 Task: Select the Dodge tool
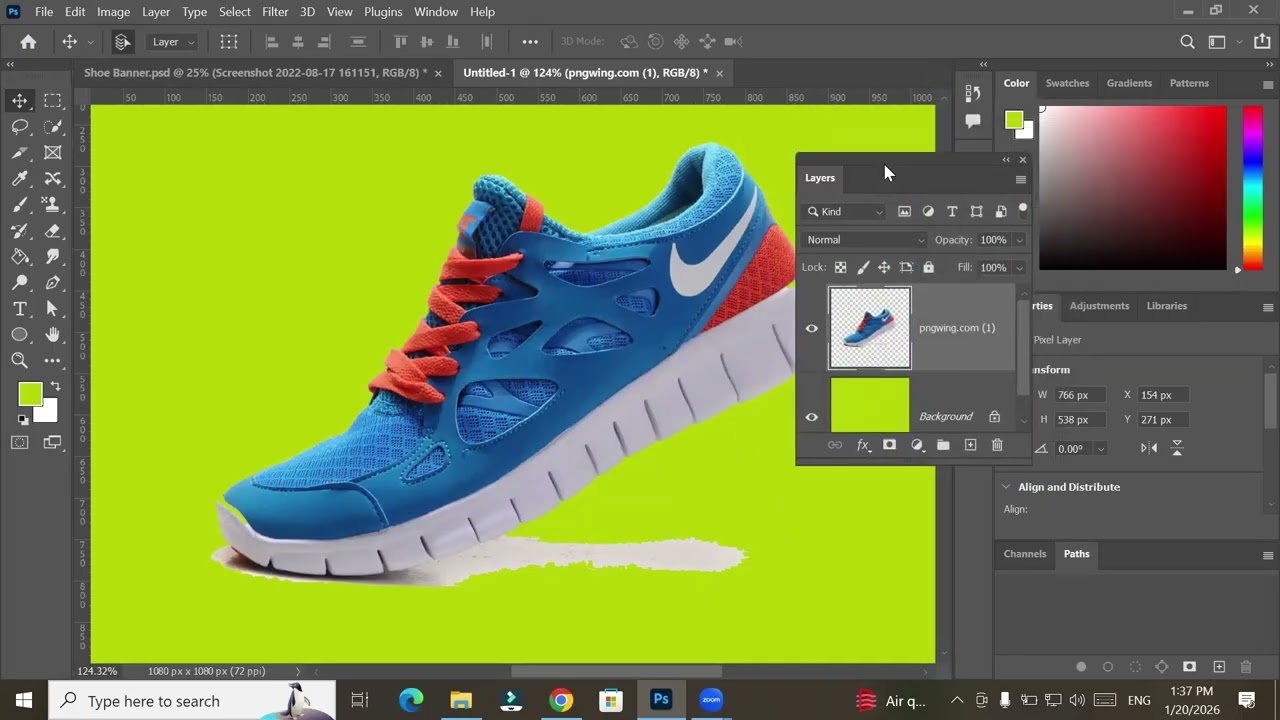point(20,282)
